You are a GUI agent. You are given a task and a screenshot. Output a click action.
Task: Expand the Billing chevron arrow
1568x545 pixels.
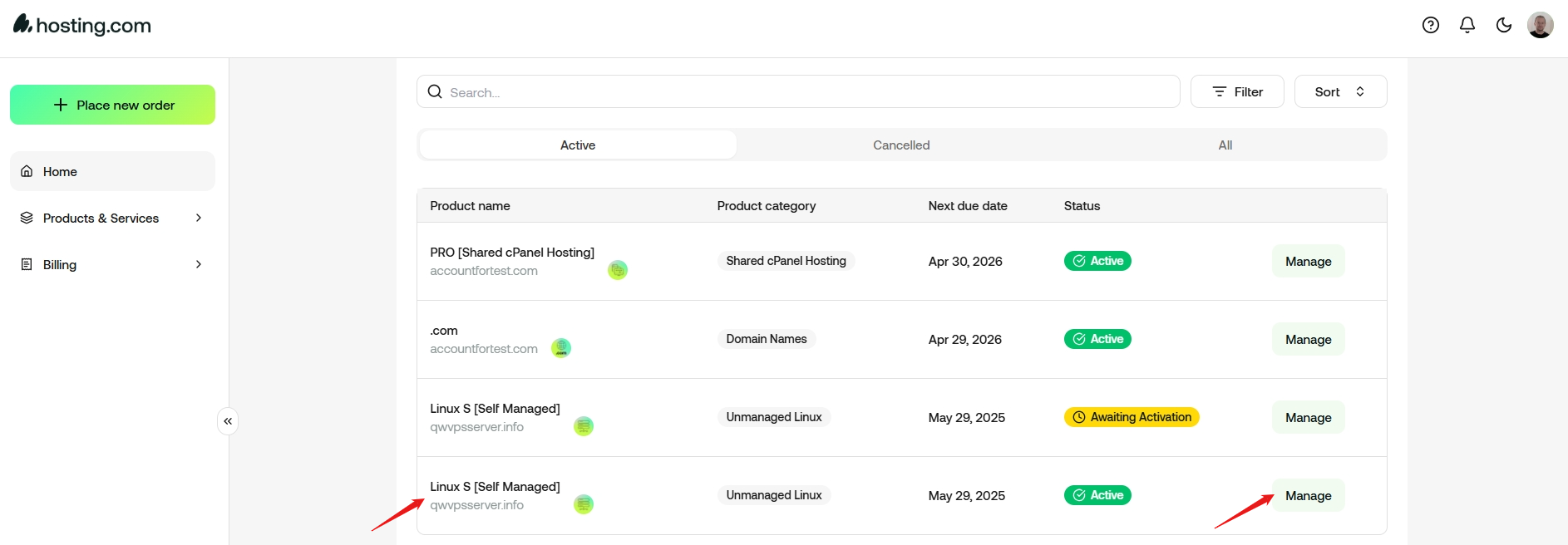pos(199,264)
